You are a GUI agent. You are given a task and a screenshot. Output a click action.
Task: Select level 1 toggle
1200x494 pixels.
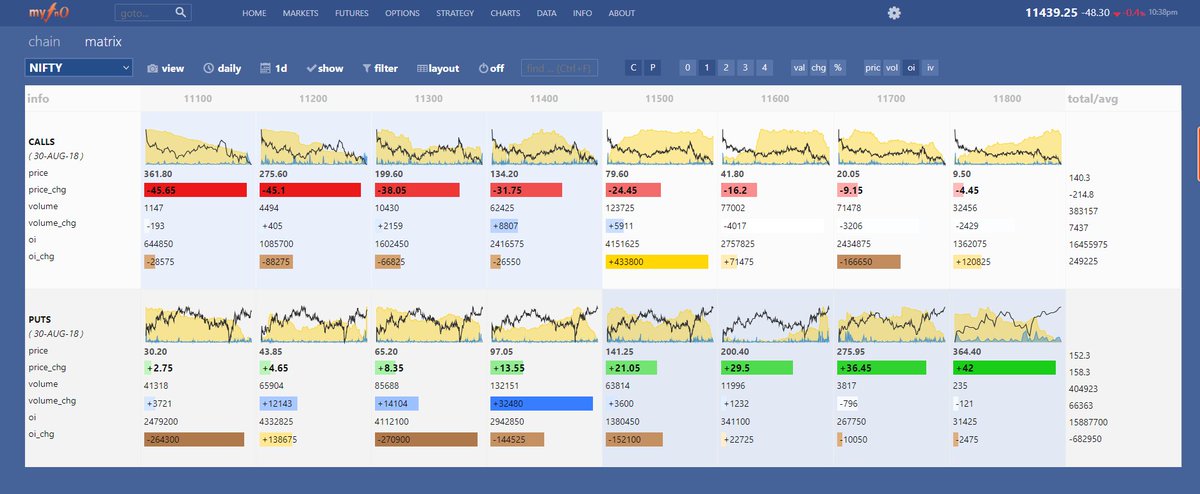pos(706,68)
